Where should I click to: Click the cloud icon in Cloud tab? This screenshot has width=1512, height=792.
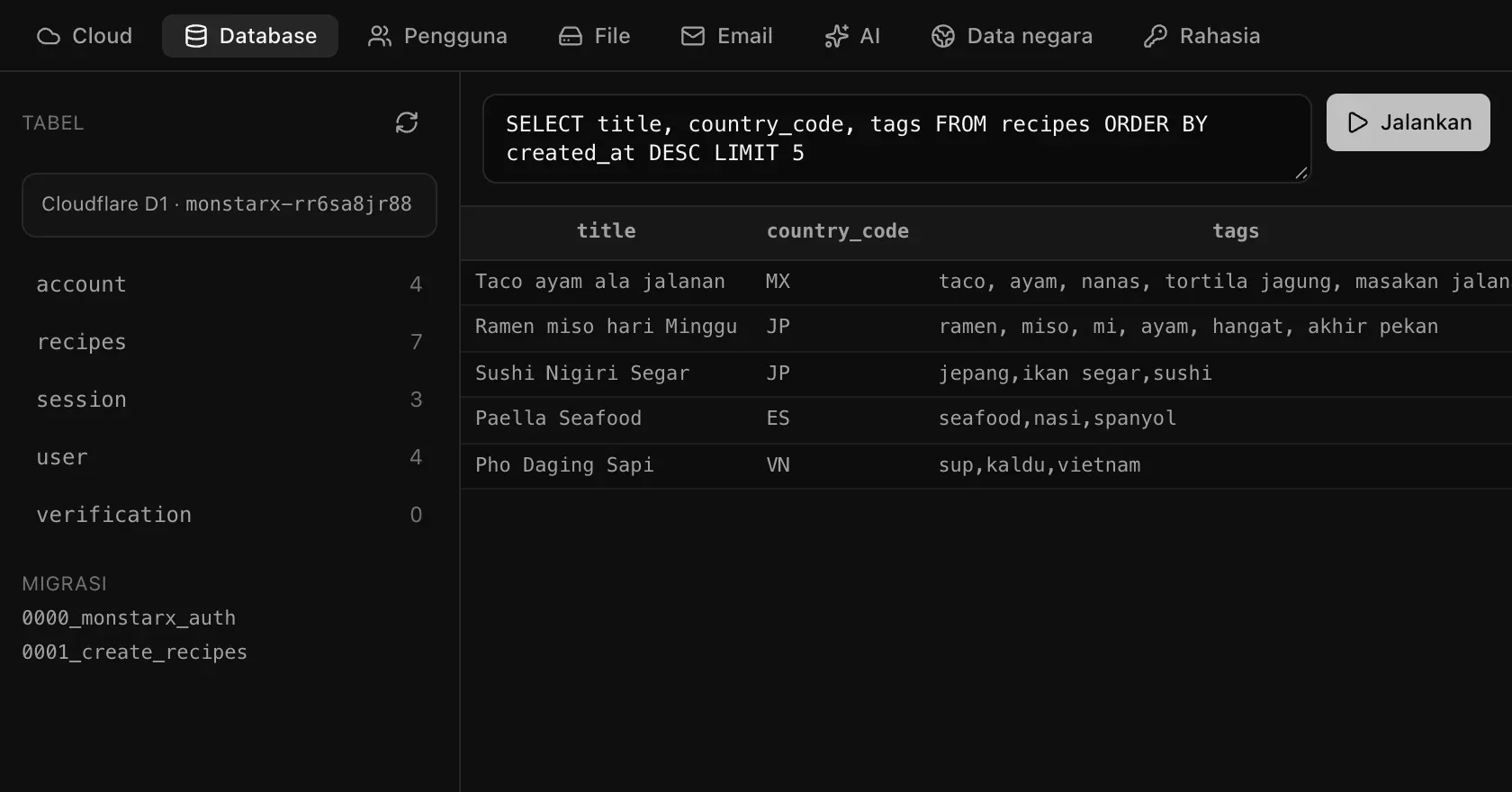coord(49,36)
